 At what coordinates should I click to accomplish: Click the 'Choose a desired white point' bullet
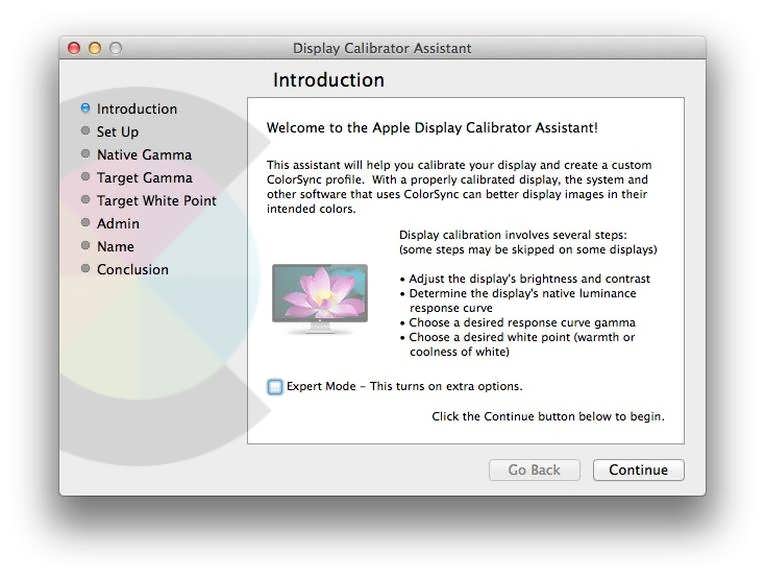coord(517,344)
